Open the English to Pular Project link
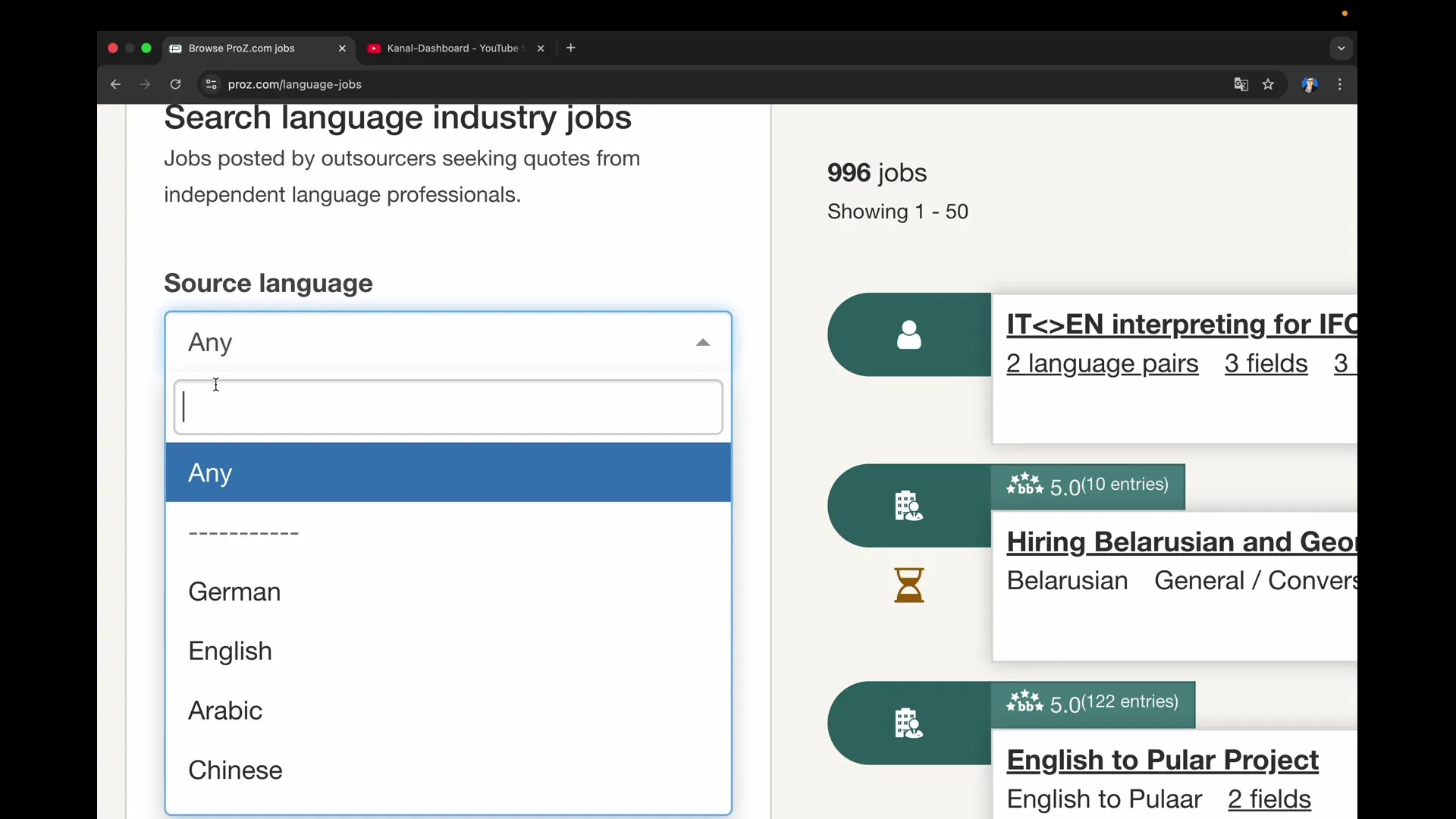This screenshot has height=819, width=1456. [1163, 760]
